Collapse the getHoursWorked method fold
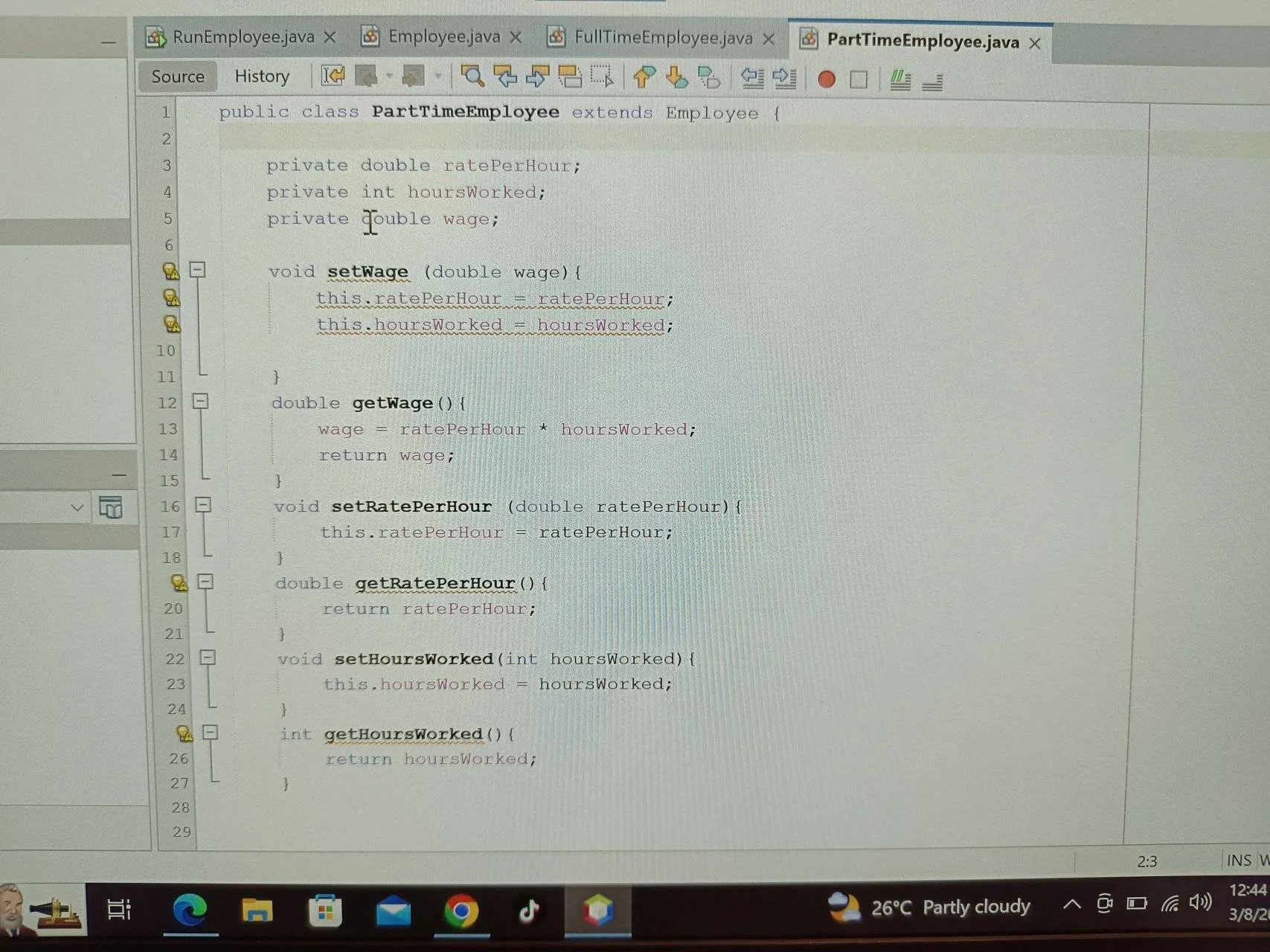This screenshot has width=1270, height=952. point(211,733)
